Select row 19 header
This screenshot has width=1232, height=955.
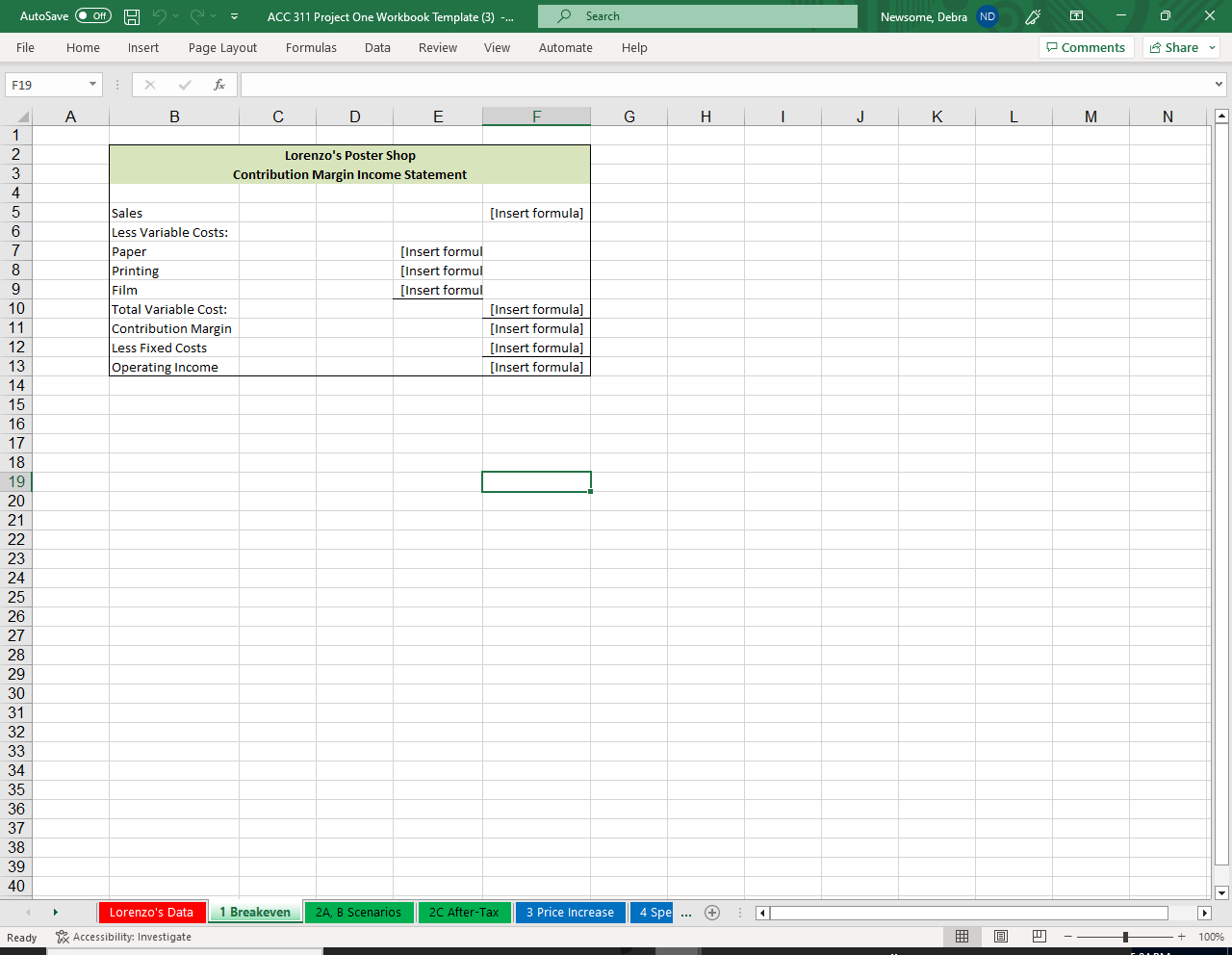click(16, 481)
